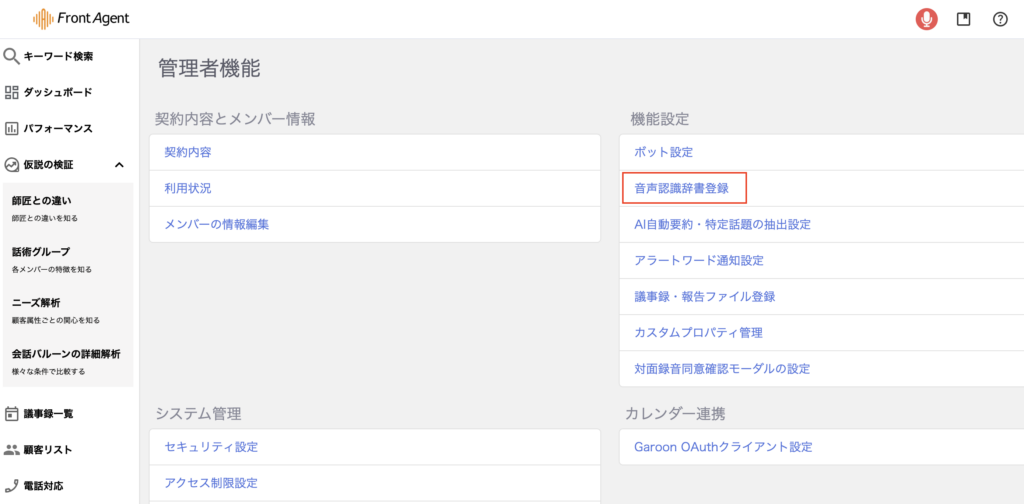This screenshot has height=504, width=1024.
Task: Click the phone icon beside 電話対応
Action: click(12, 486)
